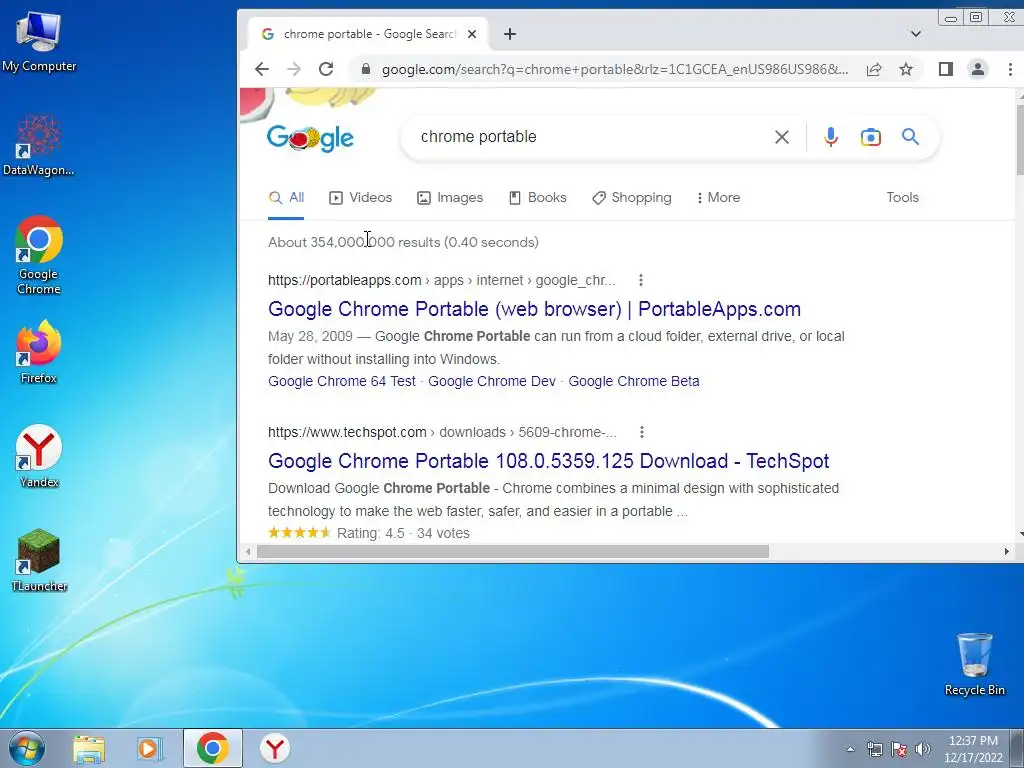The width and height of the screenshot is (1024, 768).
Task: Select the All results tab
Action: point(286,197)
